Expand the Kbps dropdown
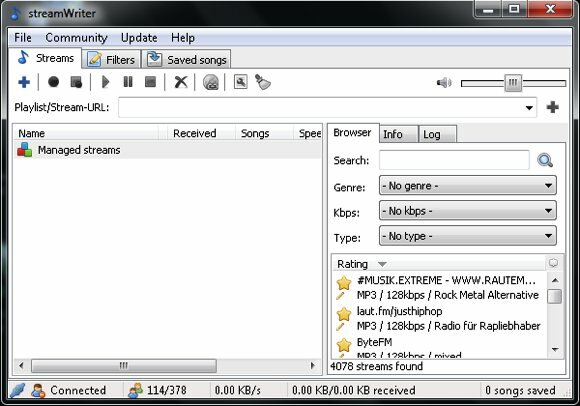 pyautogui.click(x=468, y=211)
